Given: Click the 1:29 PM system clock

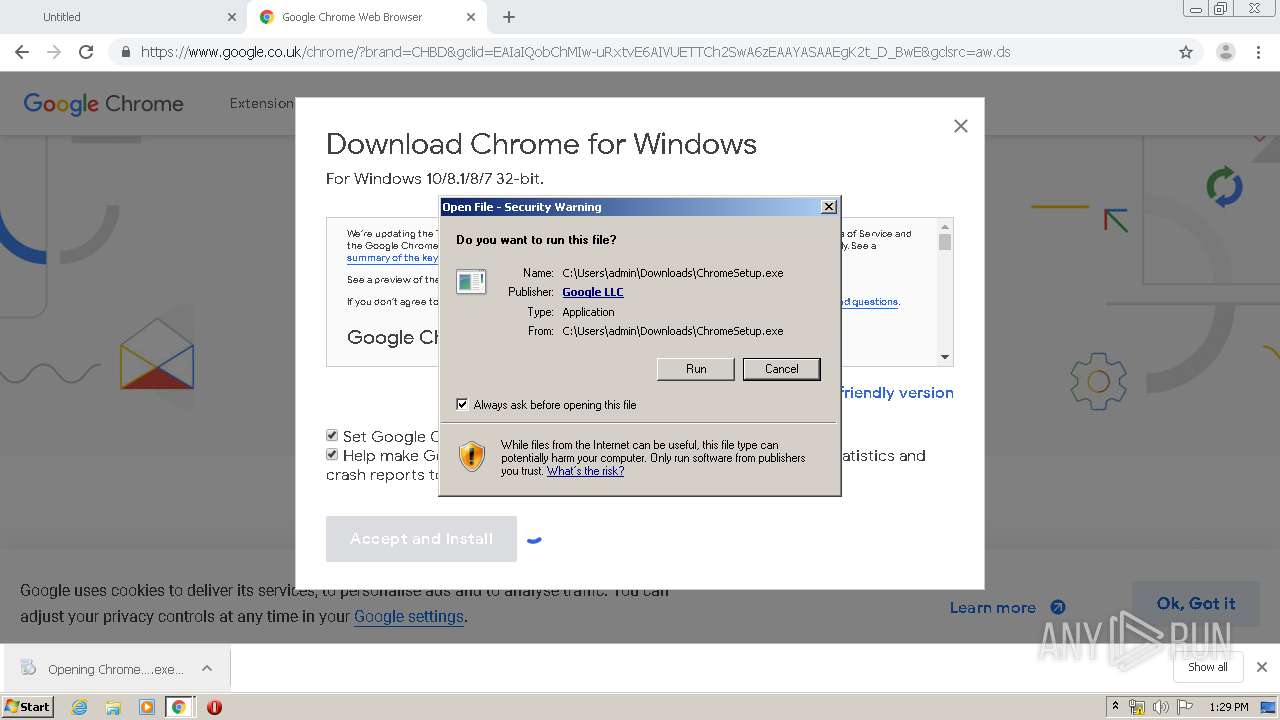Looking at the screenshot, I should point(1228,707).
